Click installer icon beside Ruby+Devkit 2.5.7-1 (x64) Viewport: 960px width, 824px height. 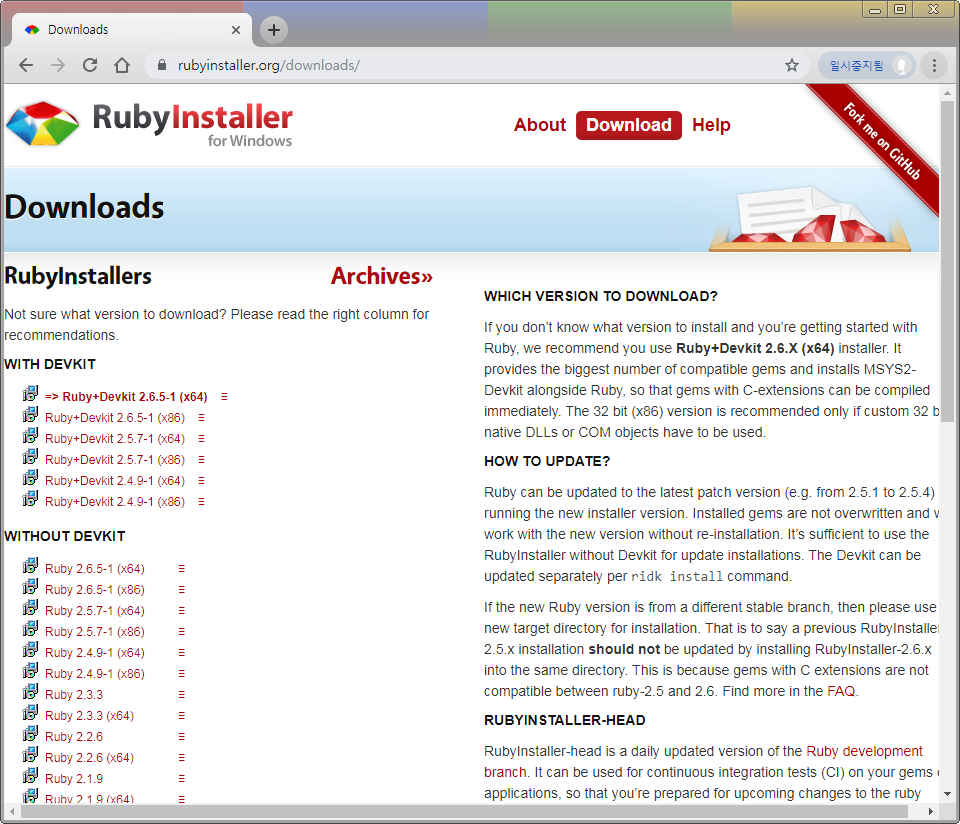coord(30,436)
